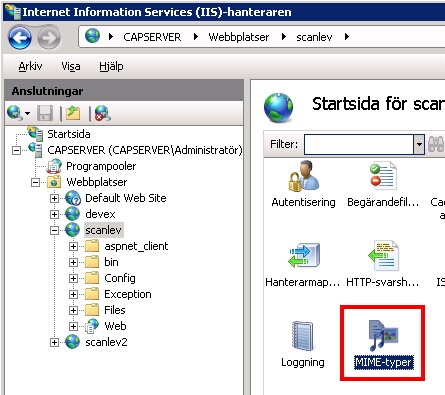Open the Connect to server toolbar icon
The image size is (445, 395).
click(x=15, y=113)
